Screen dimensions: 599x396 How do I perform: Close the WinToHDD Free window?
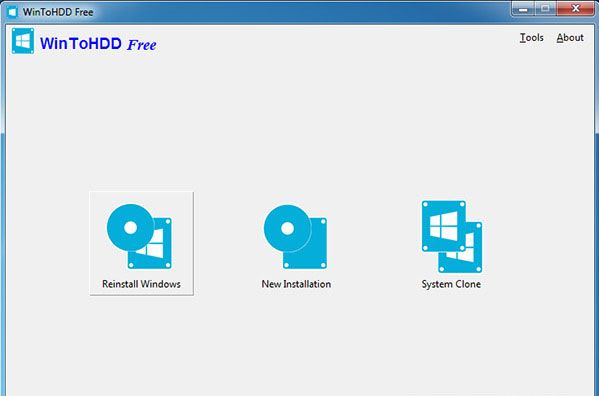pyautogui.click(x=576, y=9)
